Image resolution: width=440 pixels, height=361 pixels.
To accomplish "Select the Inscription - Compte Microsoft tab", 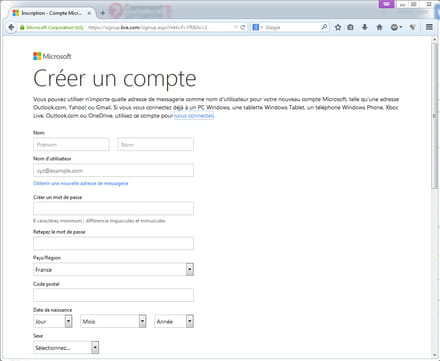I will pyautogui.click(x=52, y=13).
